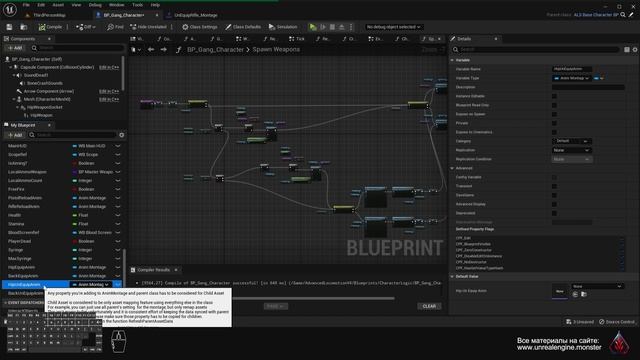Click Edit in C++ link for Capsule Component
This screenshot has width=640, height=360.
pos(109,67)
